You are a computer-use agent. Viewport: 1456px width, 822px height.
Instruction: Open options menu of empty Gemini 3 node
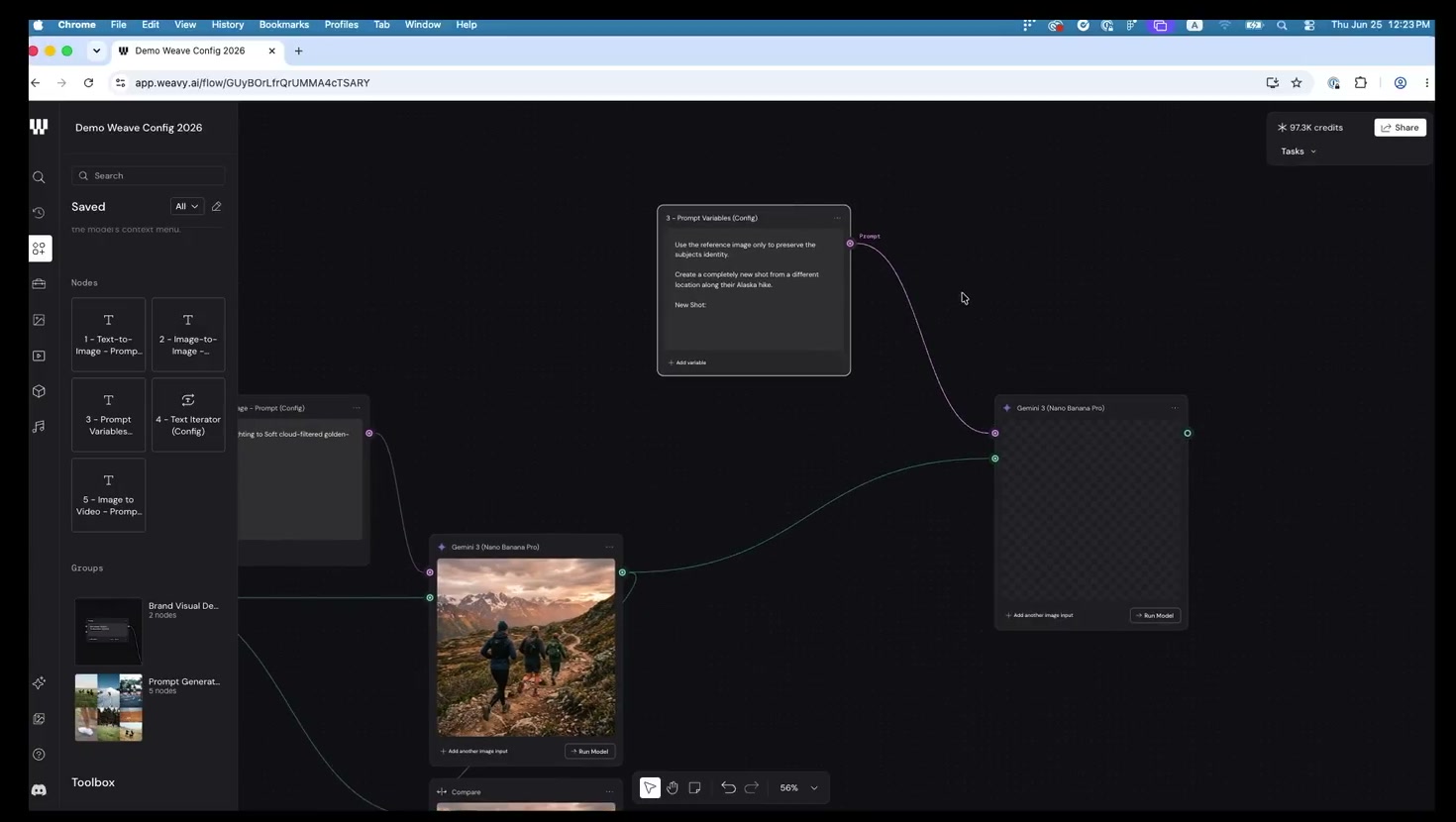tap(1175, 408)
